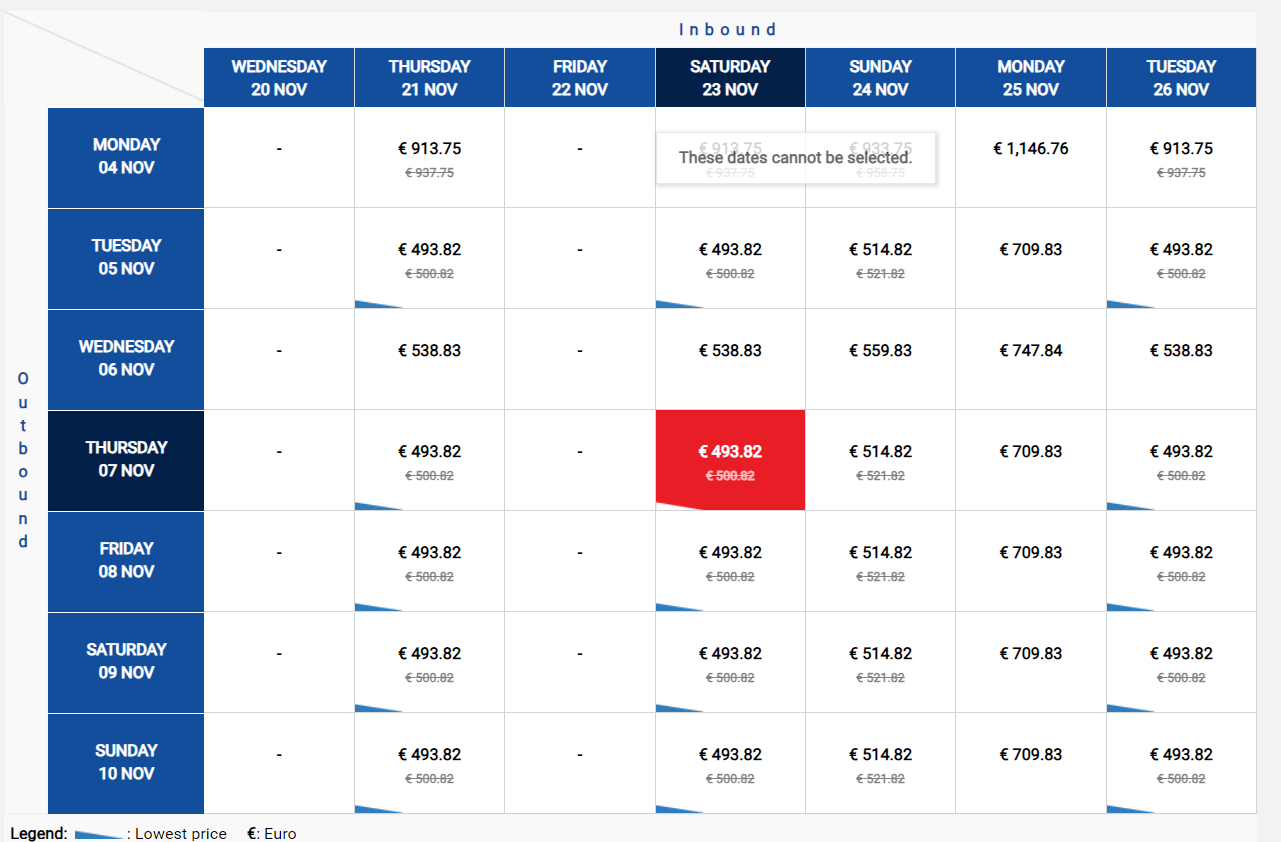This screenshot has width=1281, height=842.
Task: Select Saturday 09 Nov to Thursday 21 Nov fare
Action: tap(429, 662)
